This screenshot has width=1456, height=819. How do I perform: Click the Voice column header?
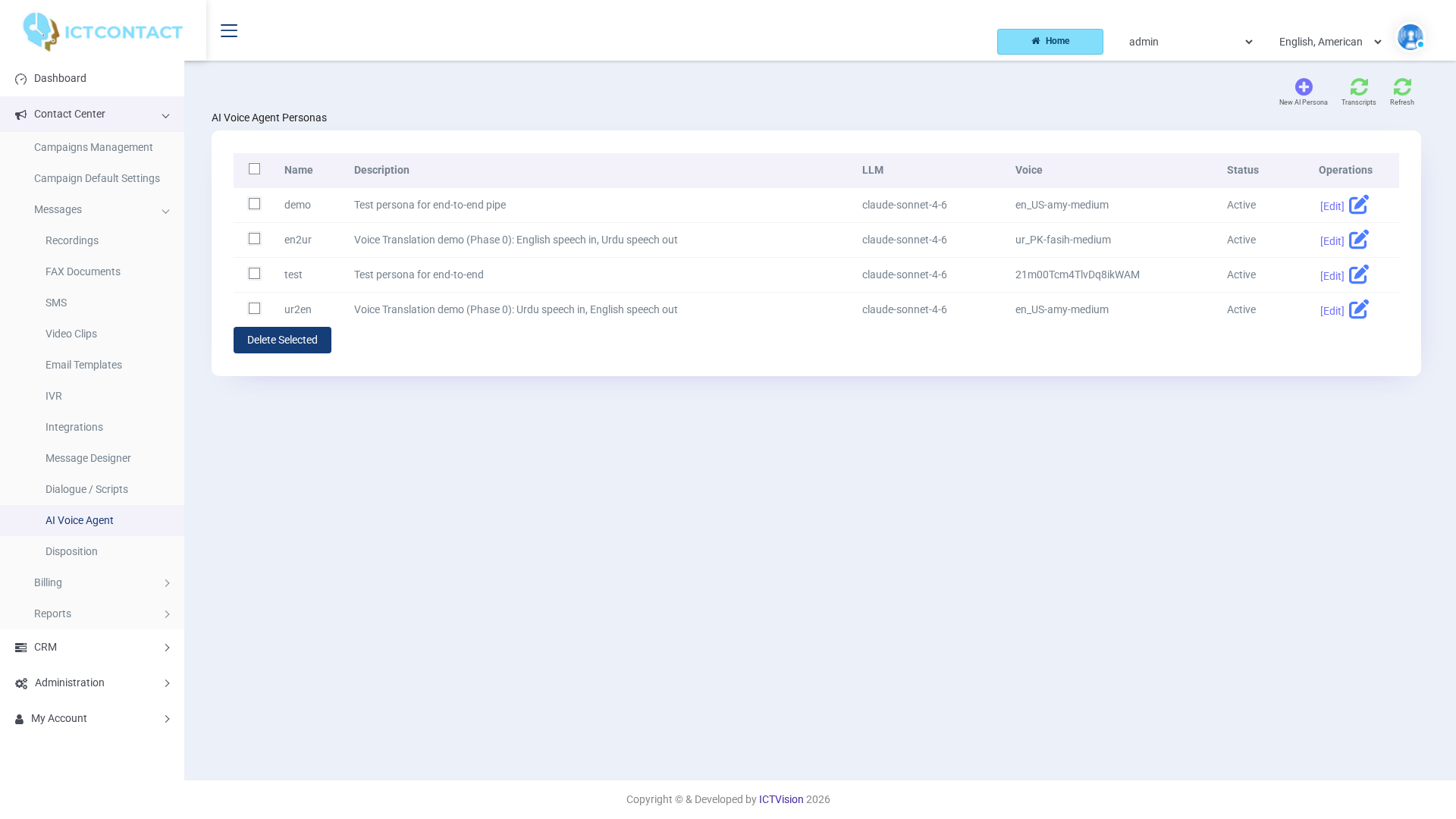pyautogui.click(x=1029, y=171)
